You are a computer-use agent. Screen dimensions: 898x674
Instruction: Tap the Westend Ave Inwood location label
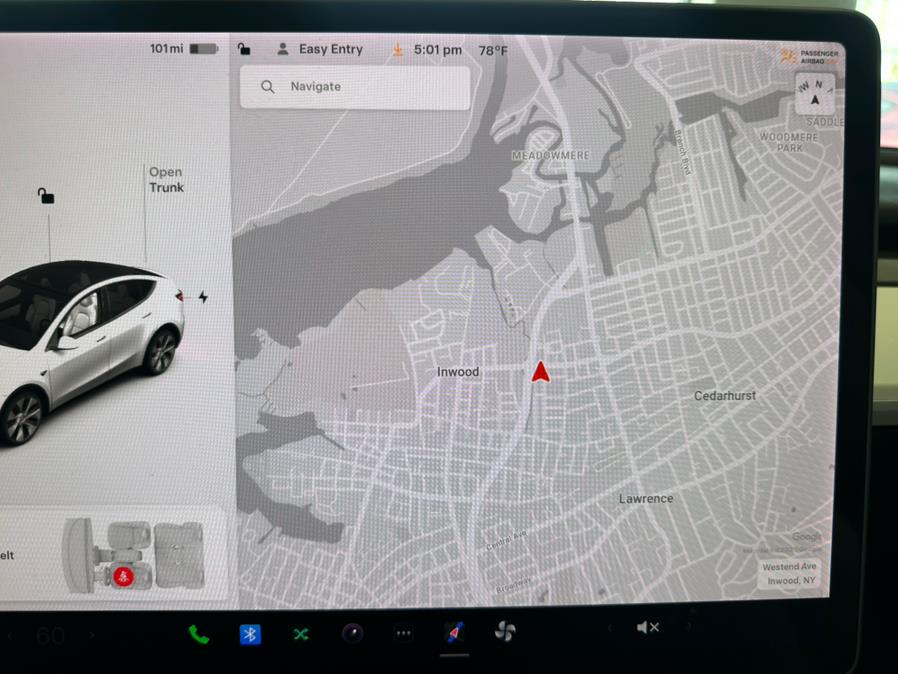point(789,573)
